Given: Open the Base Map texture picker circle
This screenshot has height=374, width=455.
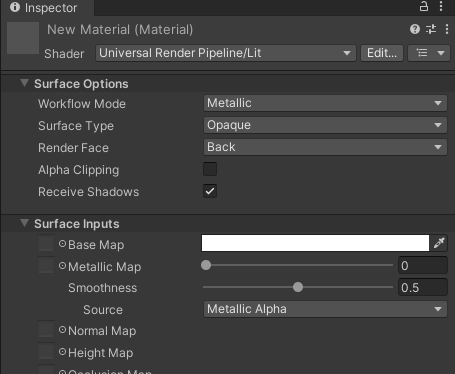Looking at the screenshot, I should coord(62,244).
